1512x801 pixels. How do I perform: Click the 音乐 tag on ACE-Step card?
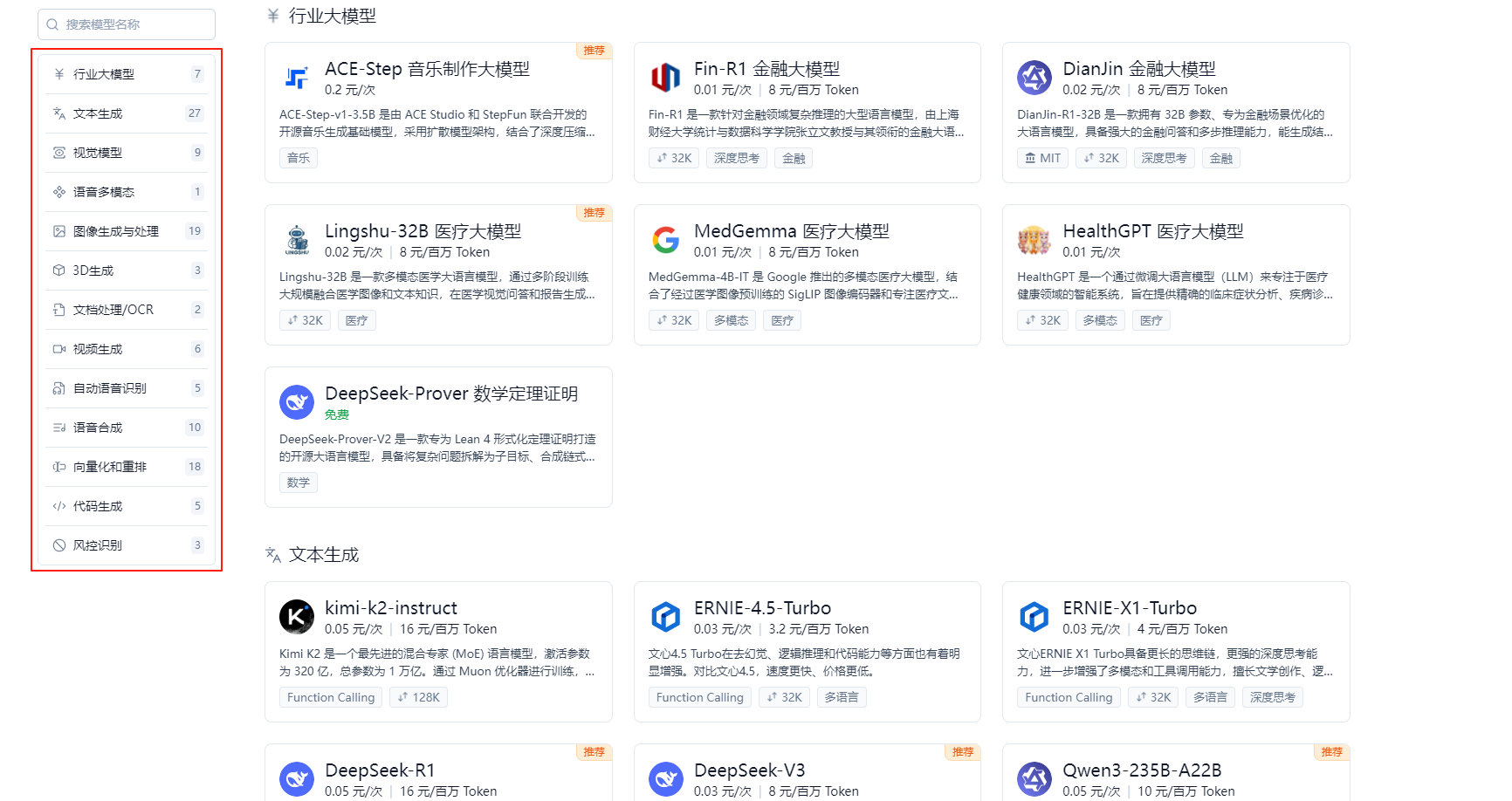(x=299, y=158)
